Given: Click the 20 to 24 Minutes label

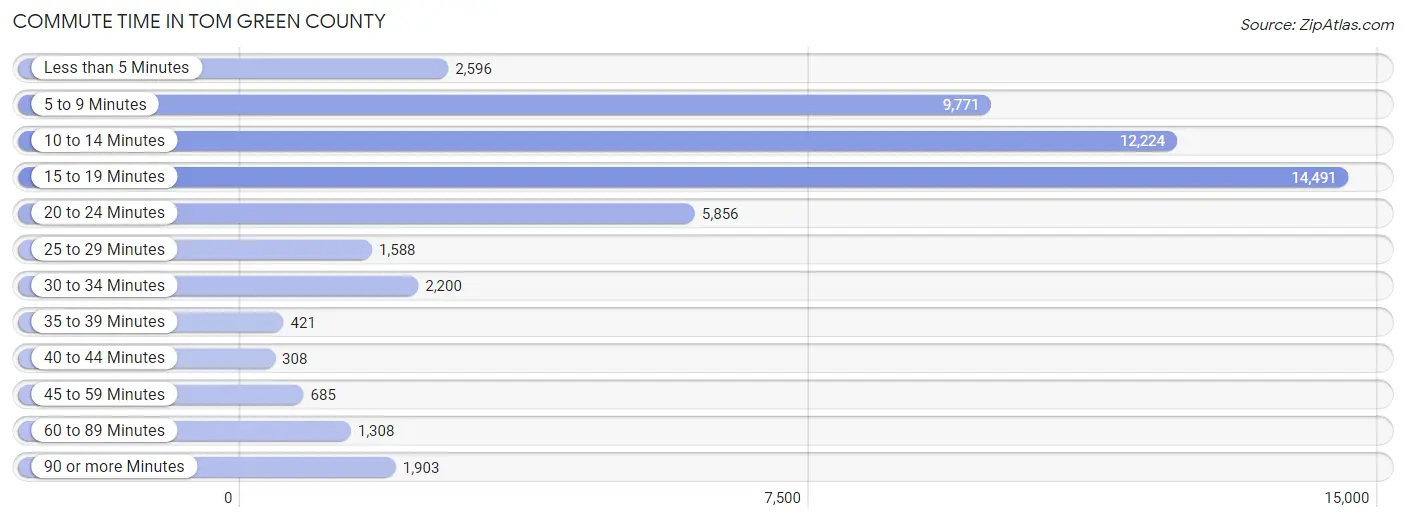Looking at the screenshot, I should (104, 213).
